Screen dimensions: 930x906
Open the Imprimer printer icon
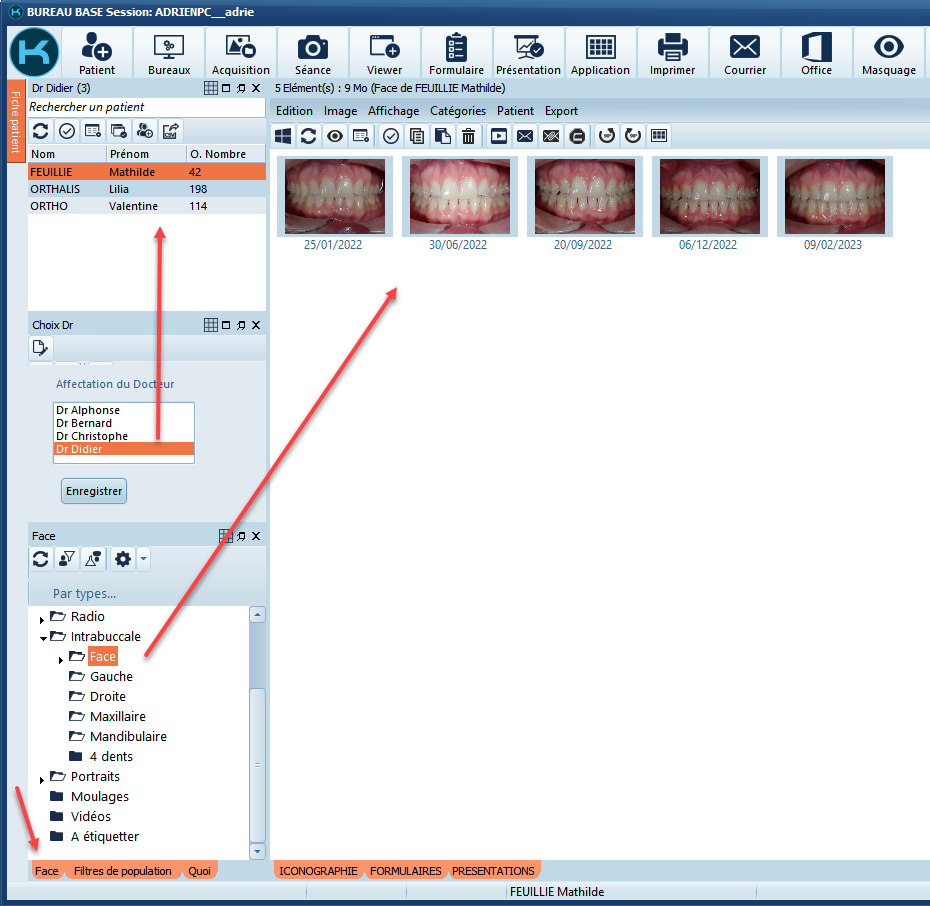pos(672,52)
